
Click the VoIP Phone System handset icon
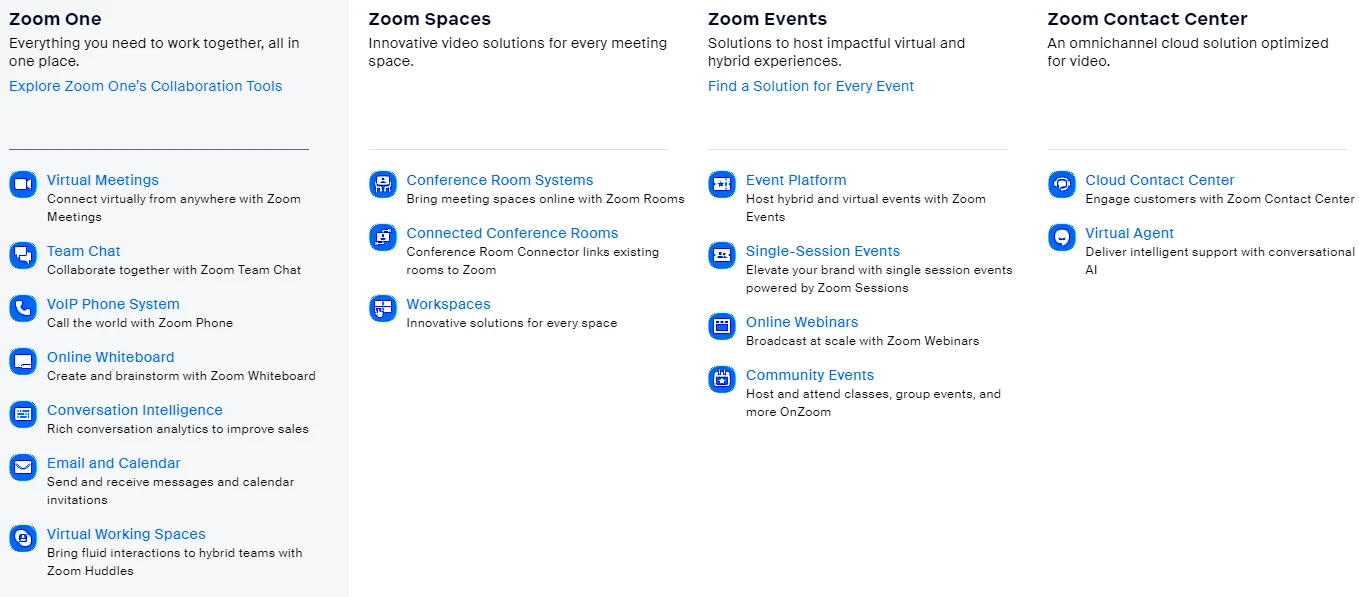coord(22,308)
